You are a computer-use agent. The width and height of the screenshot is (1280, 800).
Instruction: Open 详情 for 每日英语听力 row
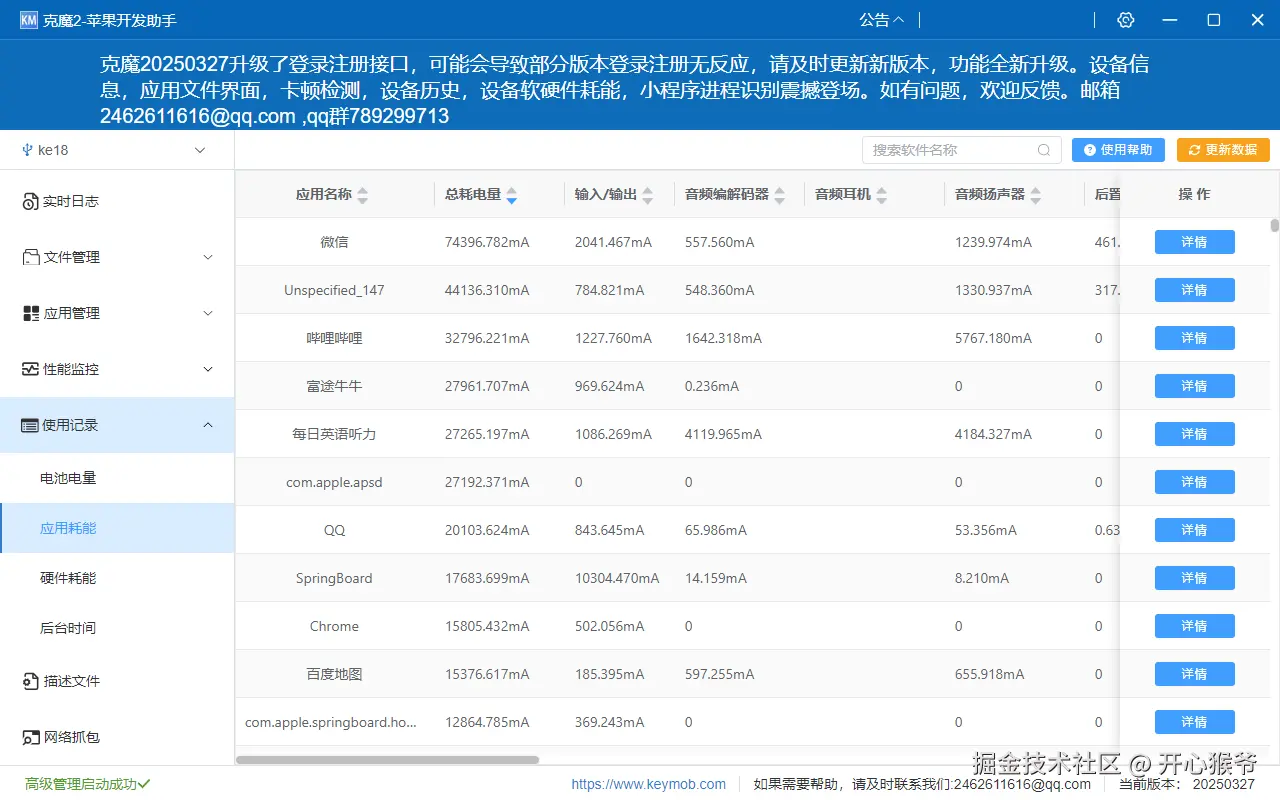click(1194, 434)
